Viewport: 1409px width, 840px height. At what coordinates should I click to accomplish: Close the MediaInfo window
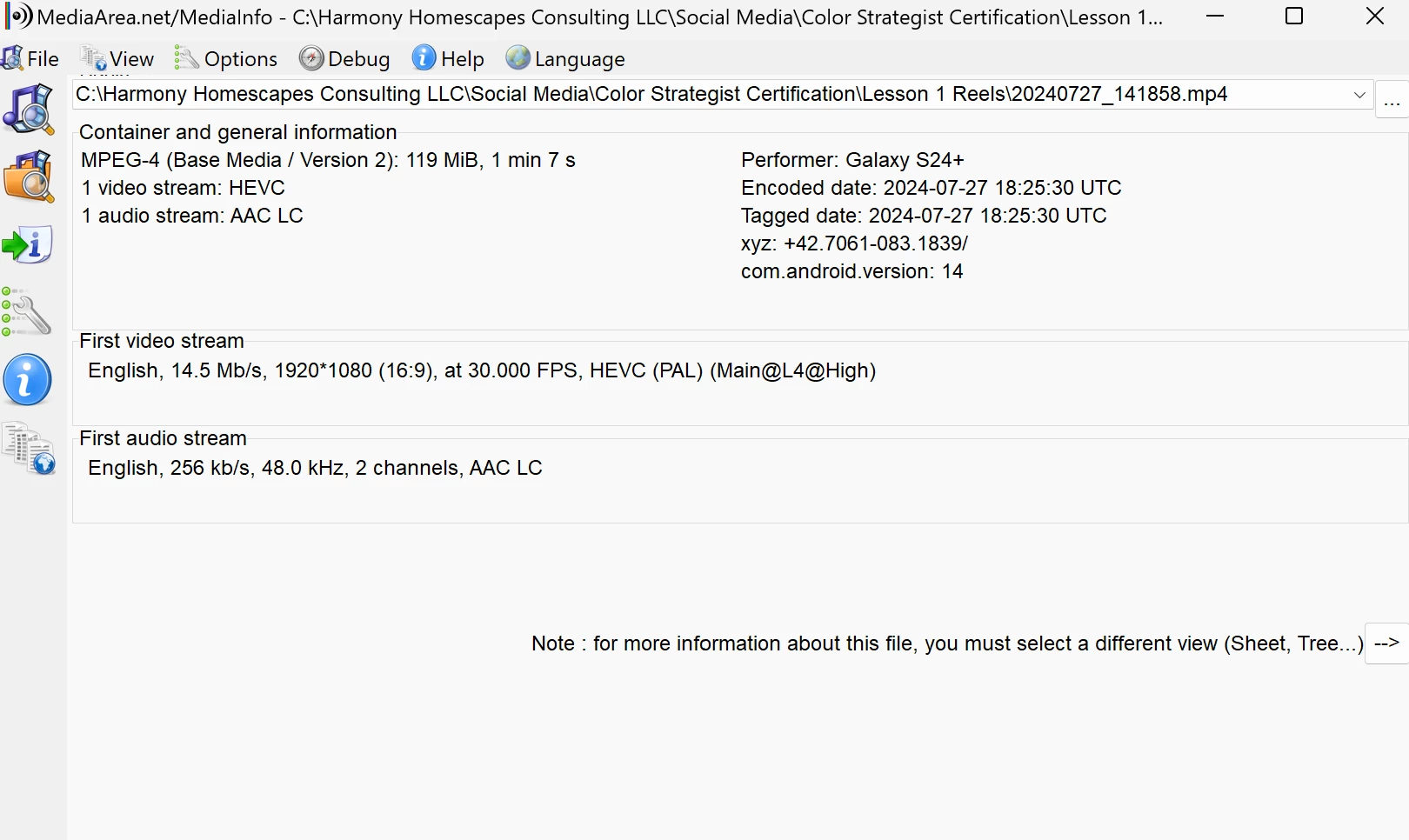point(1374,17)
